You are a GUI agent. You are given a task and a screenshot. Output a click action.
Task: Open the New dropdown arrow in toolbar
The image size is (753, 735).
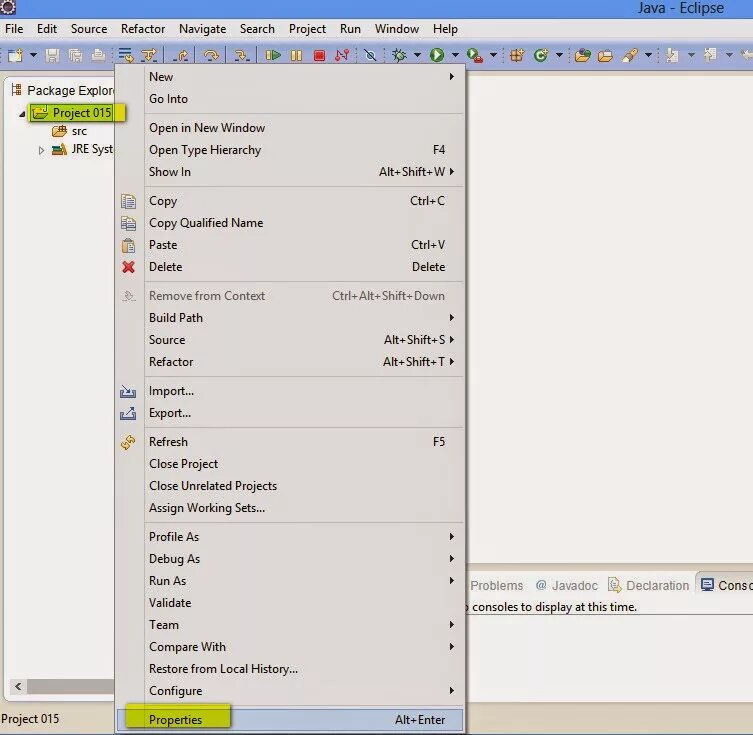click(x=33, y=55)
